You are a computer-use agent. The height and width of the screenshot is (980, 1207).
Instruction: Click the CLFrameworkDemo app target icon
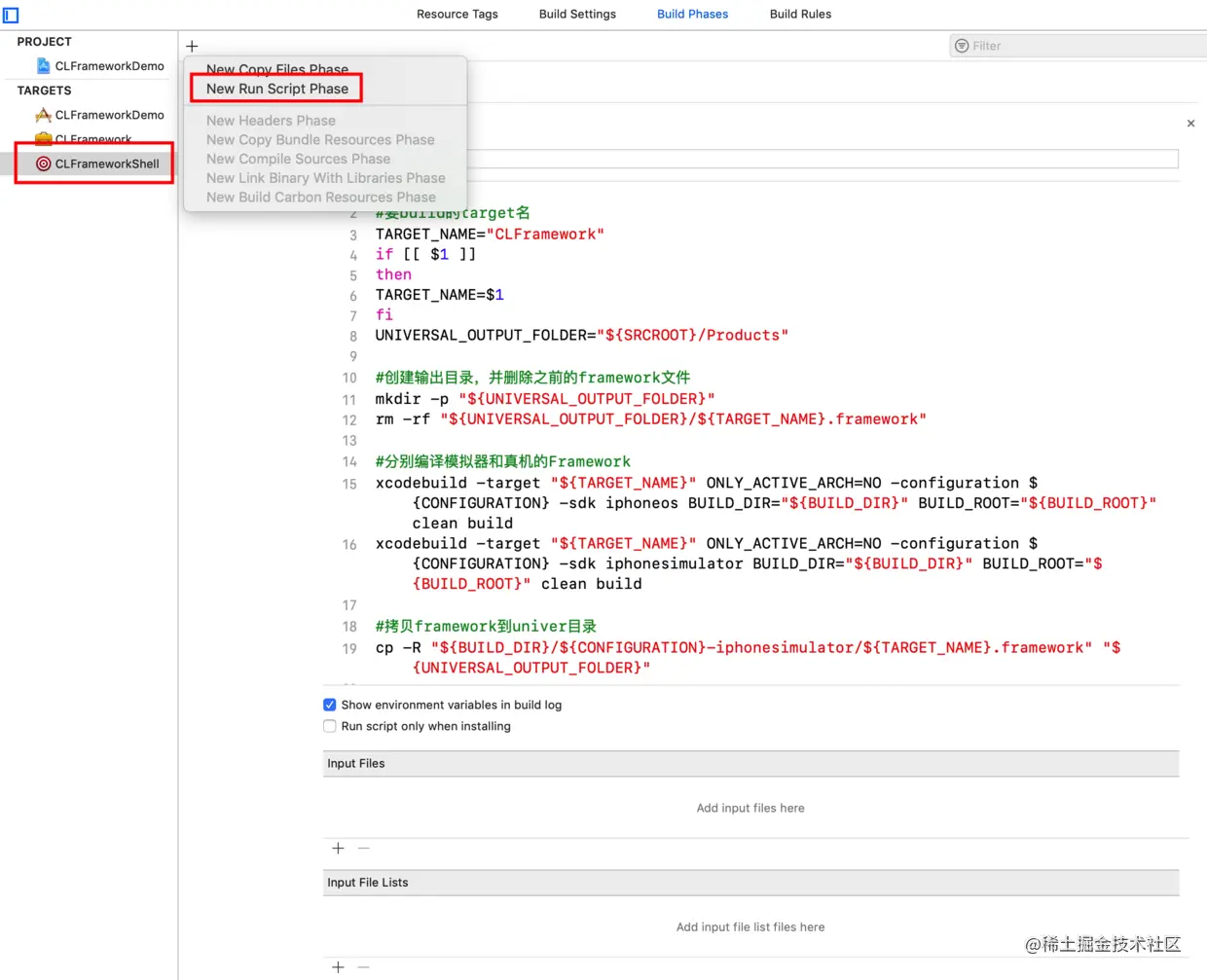click(x=43, y=115)
